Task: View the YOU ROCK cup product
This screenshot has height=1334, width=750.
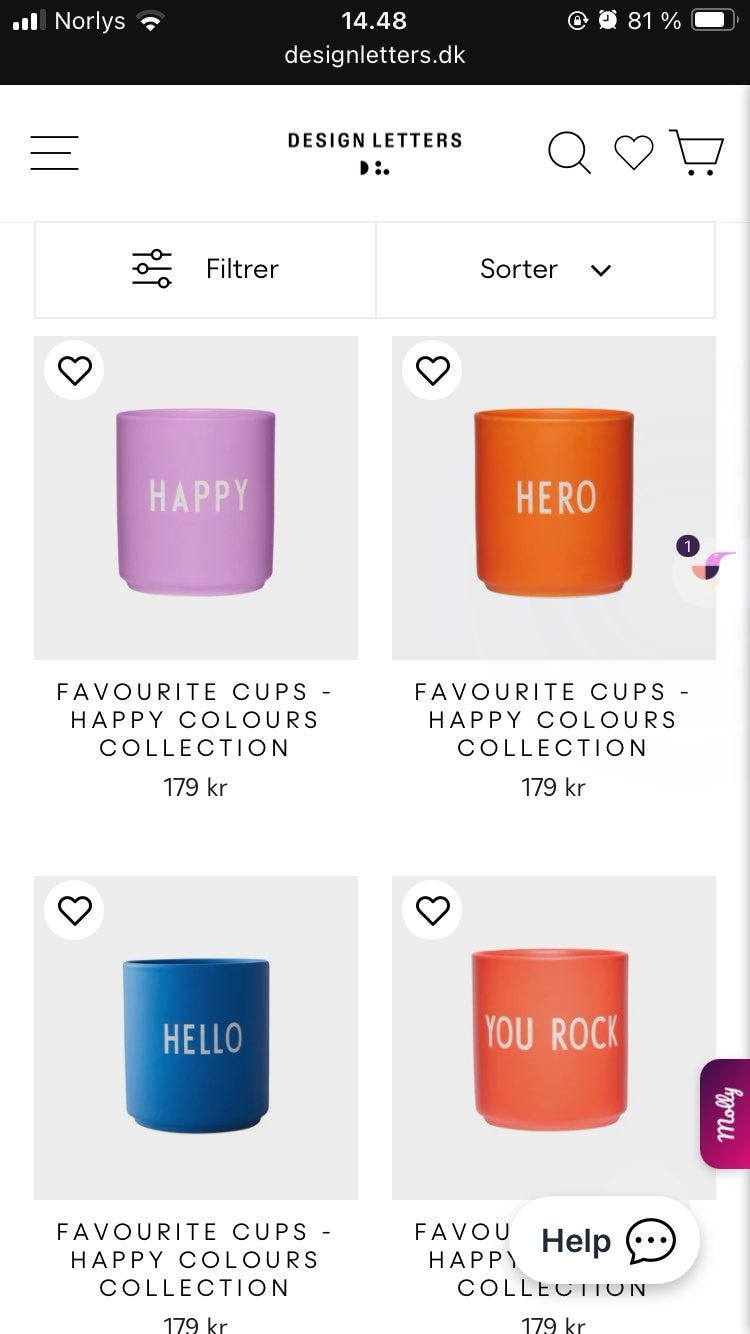Action: [553, 1040]
